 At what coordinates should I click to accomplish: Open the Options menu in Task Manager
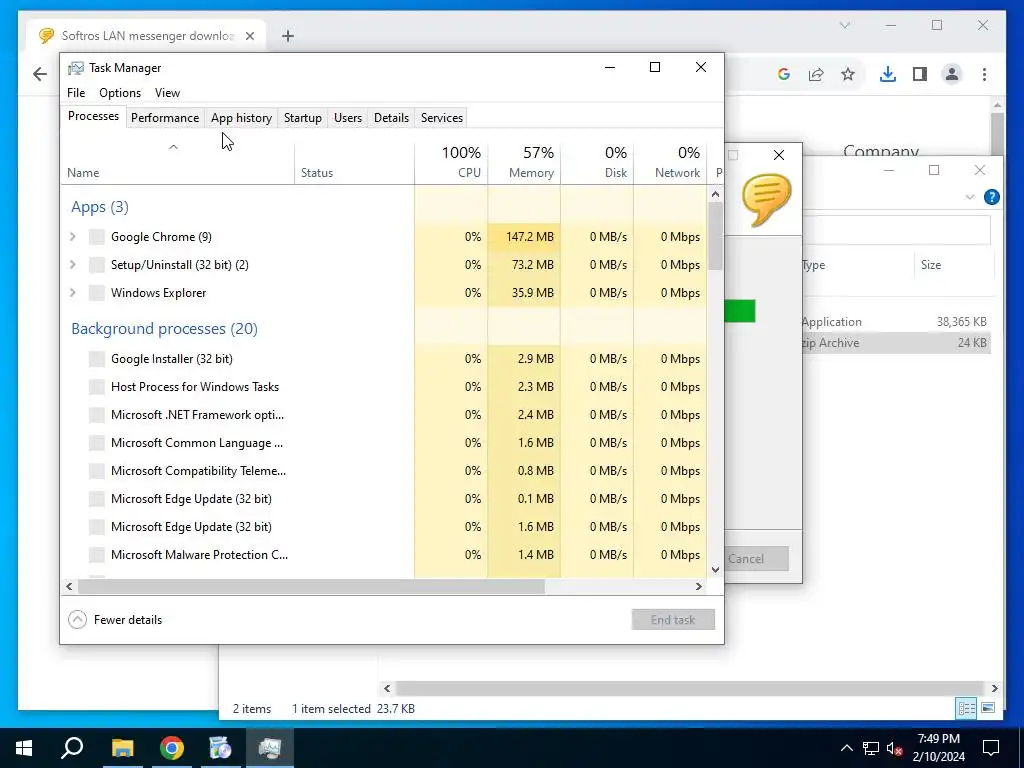[x=120, y=93]
